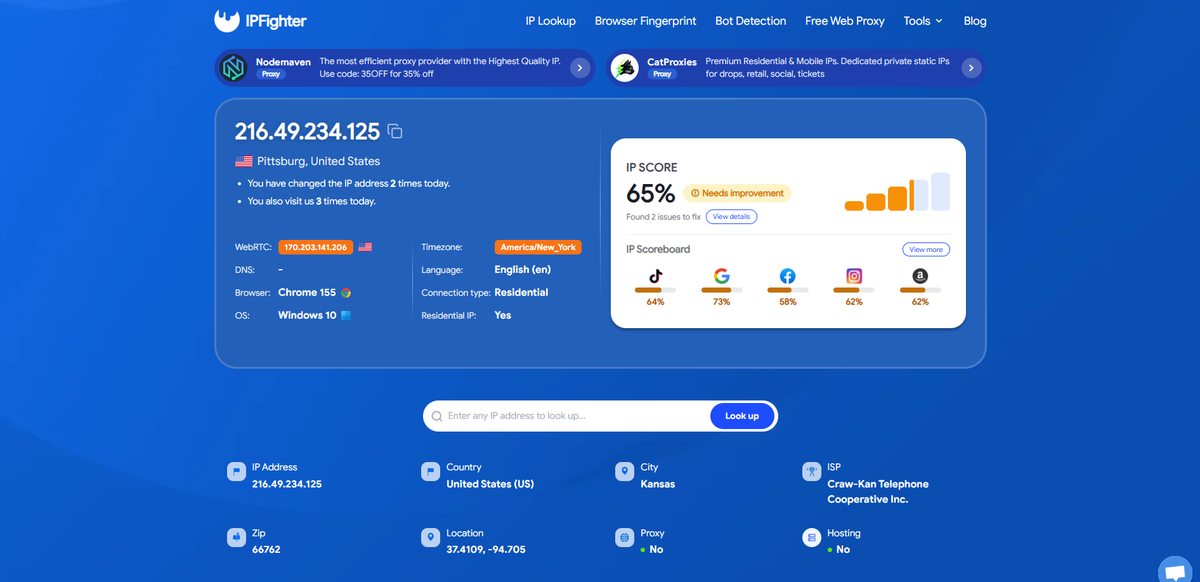Click the Chrome browser icon
The width and height of the screenshot is (1200, 582).
[x=346, y=293]
